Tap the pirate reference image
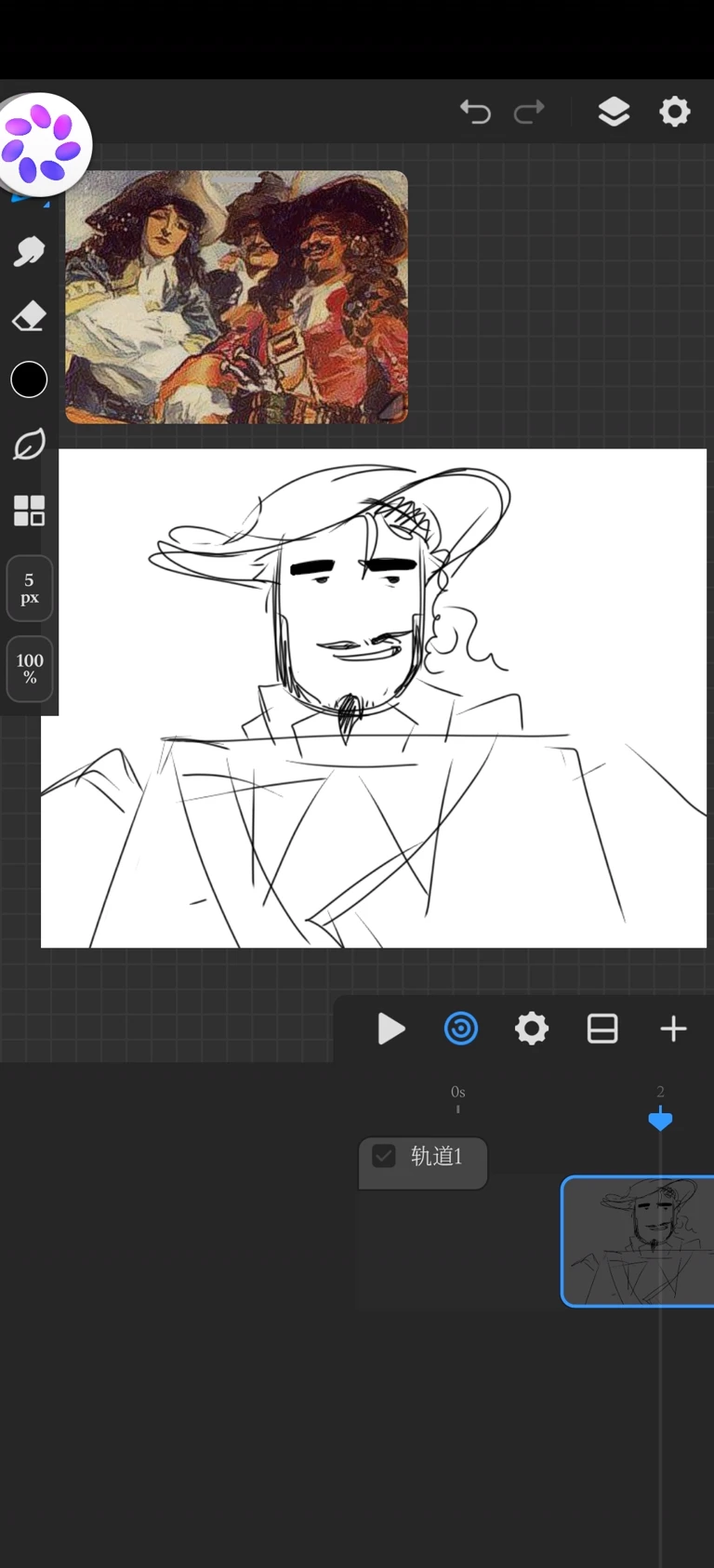The image size is (714, 1568). tap(236, 297)
